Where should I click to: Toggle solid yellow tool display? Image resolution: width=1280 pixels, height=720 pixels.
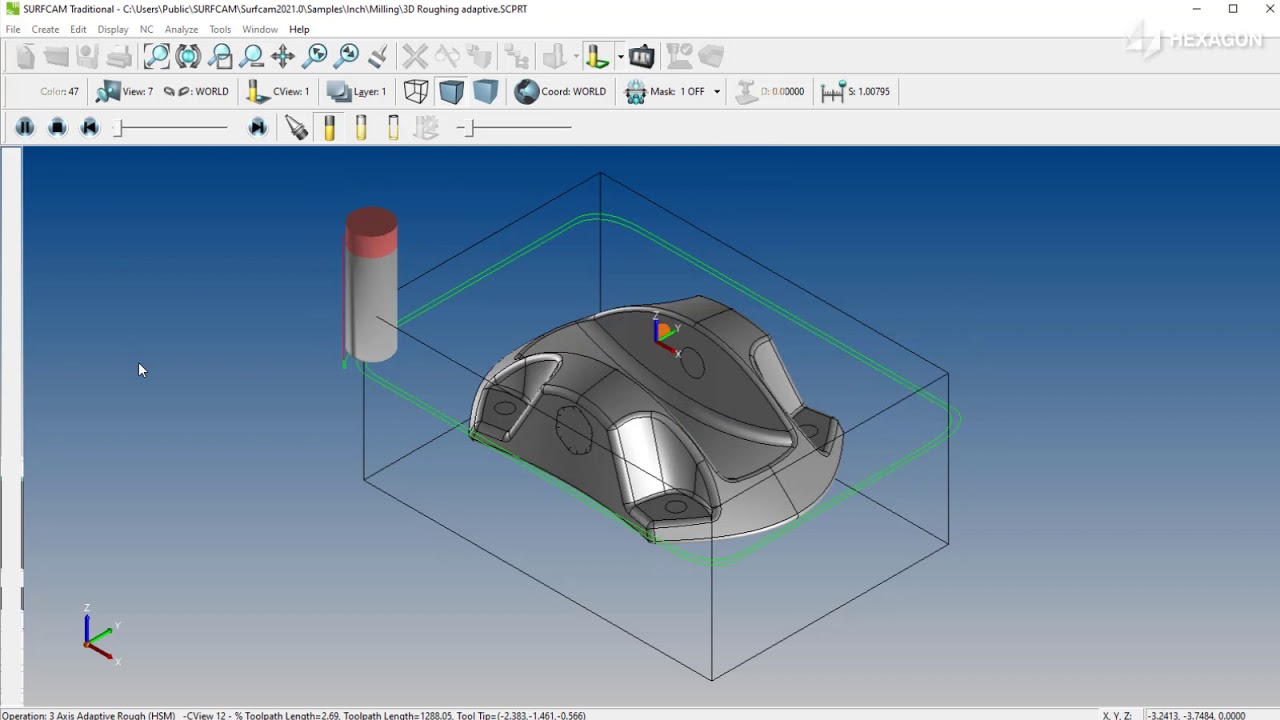(x=329, y=127)
